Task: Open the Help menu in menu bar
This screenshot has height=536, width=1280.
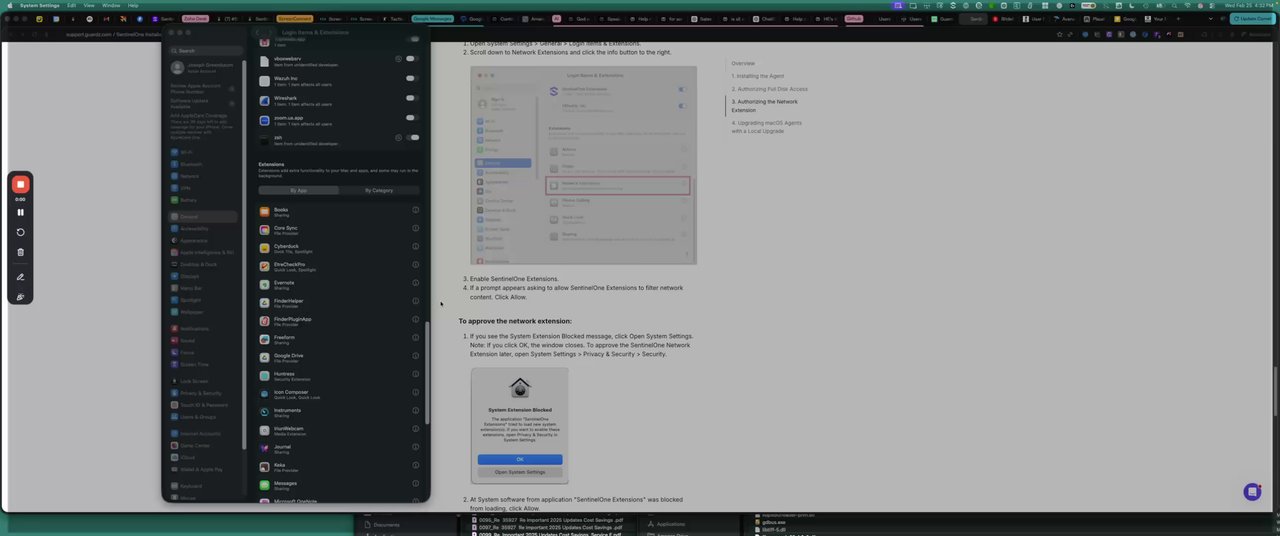Action: point(133,5)
